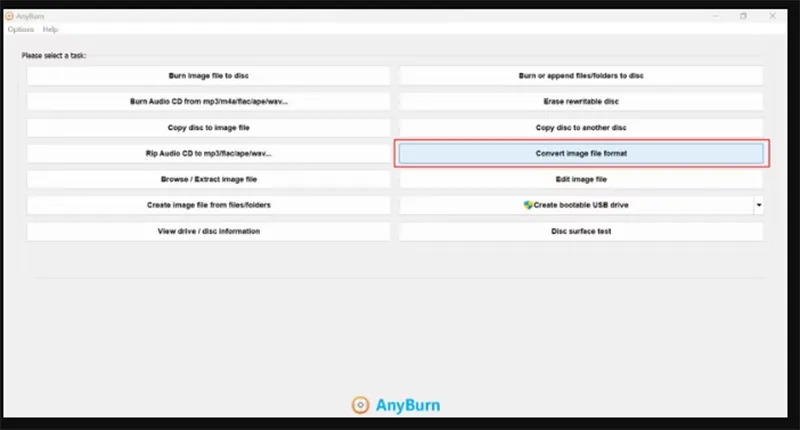Screen dimensions: 800x430
Task: Select Burn image file to disc
Action: pos(208,76)
